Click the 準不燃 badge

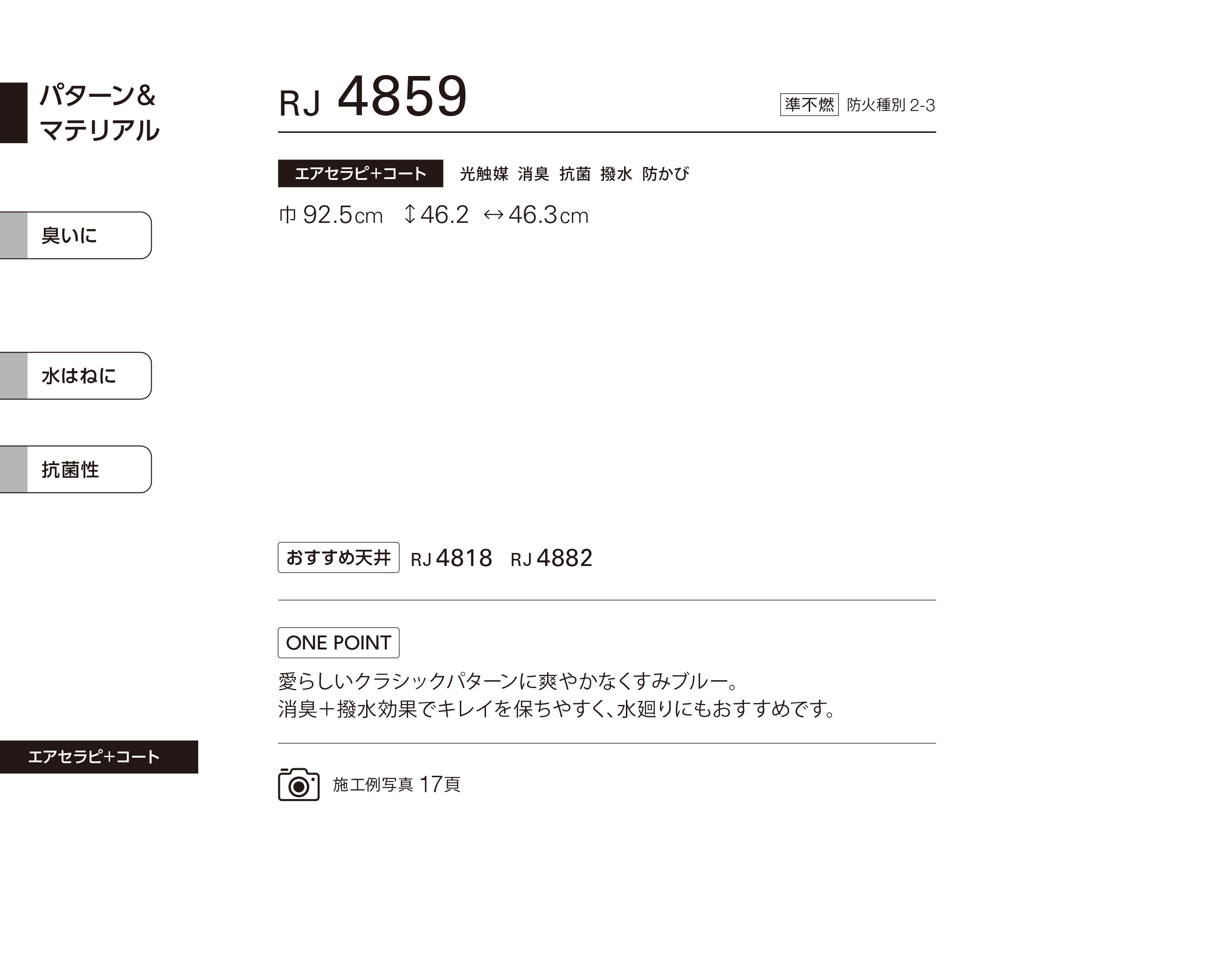pyautogui.click(x=809, y=105)
